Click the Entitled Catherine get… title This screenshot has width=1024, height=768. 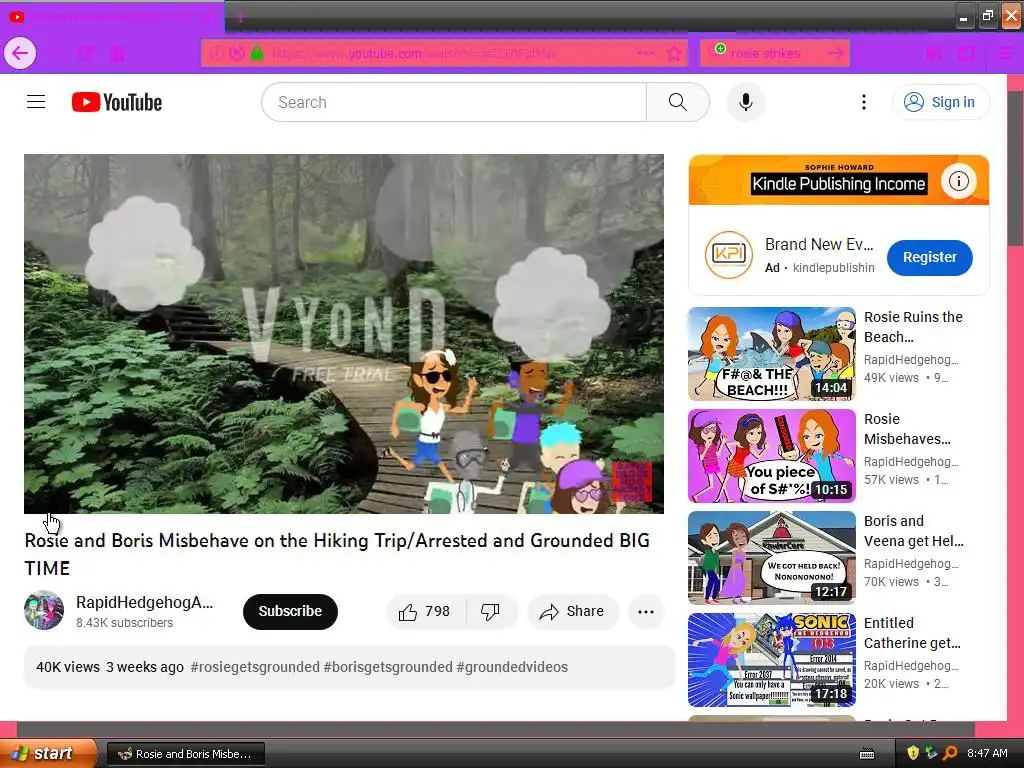912,633
